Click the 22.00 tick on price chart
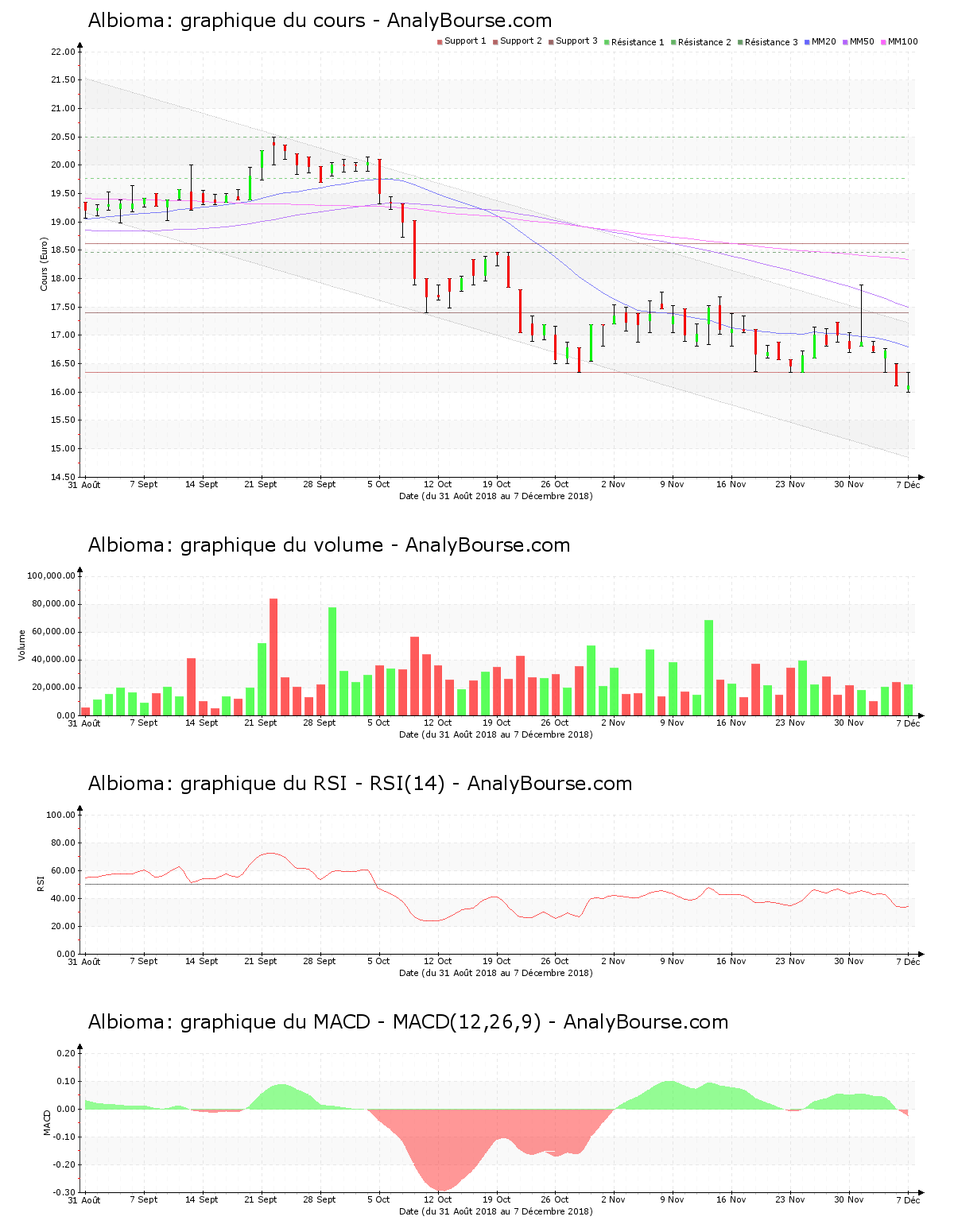The width and height of the screenshot is (954, 1232). [63, 52]
